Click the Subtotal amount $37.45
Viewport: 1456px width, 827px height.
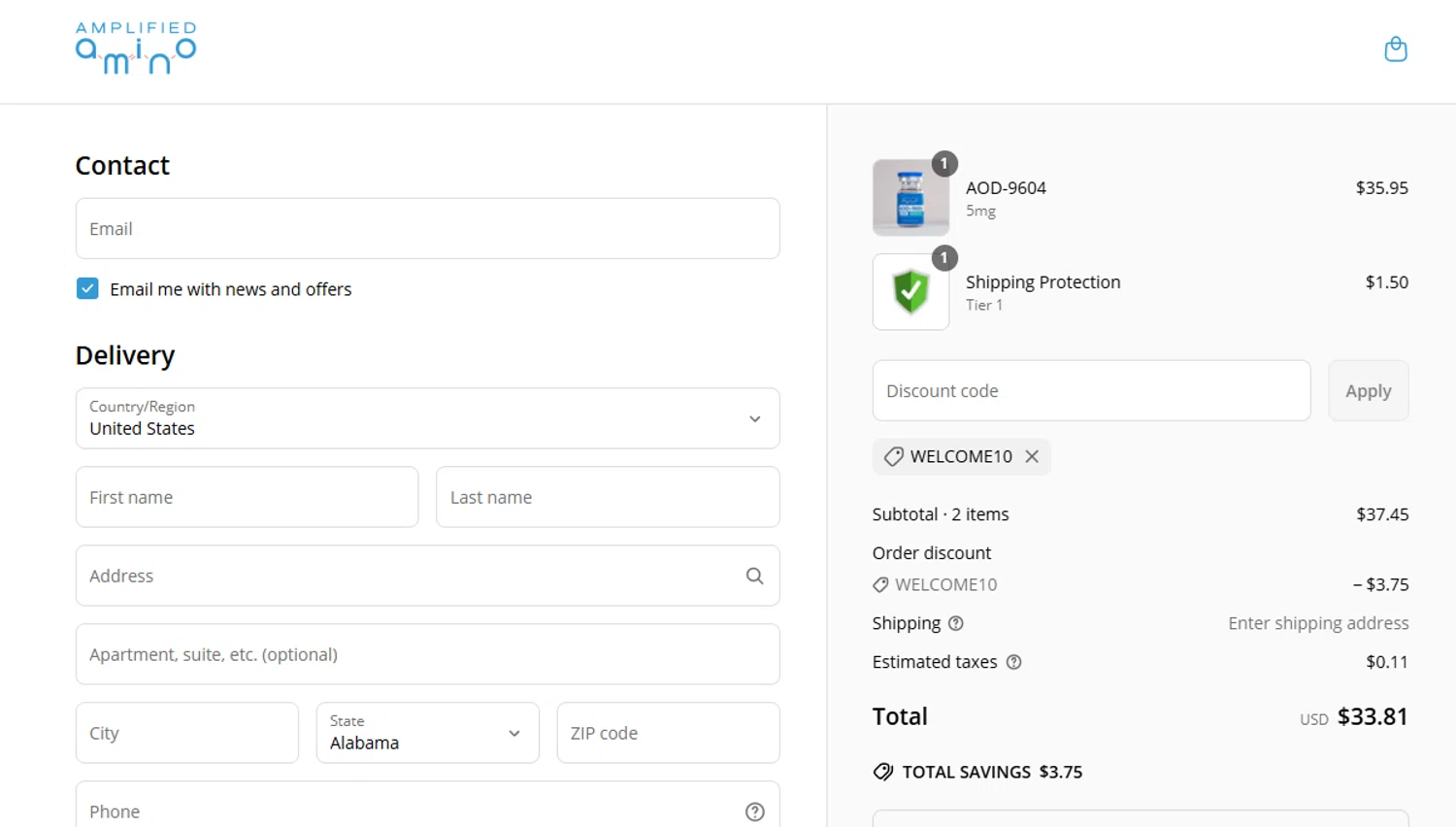[x=1382, y=514]
